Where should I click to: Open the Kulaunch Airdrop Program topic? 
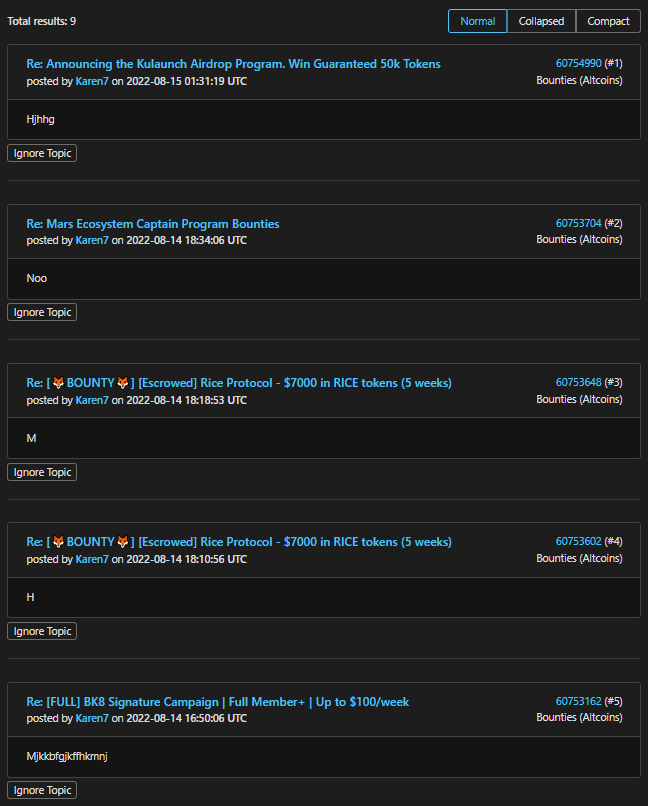point(233,64)
